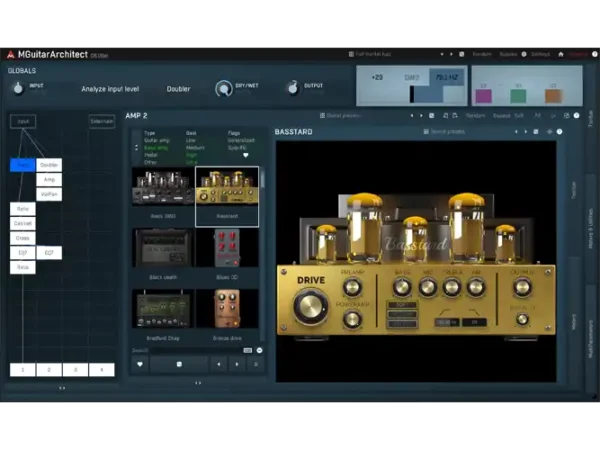Open the on-screen keyboard icon beside search
Viewport: 600px width, 450px height.
coord(248,350)
